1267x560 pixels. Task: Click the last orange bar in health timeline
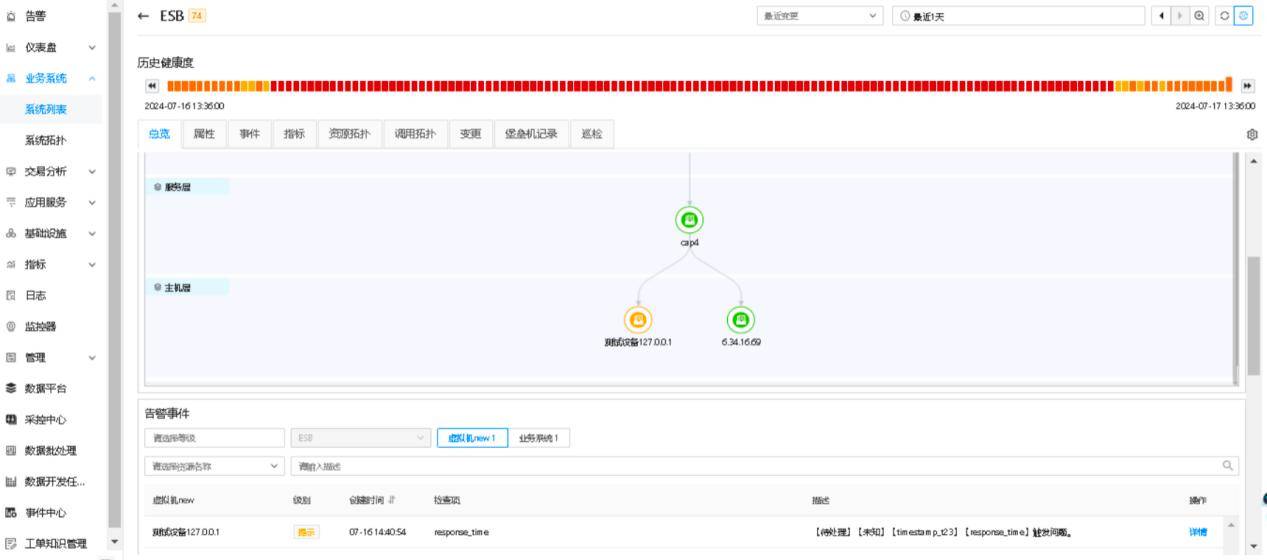(x=1228, y=84)
